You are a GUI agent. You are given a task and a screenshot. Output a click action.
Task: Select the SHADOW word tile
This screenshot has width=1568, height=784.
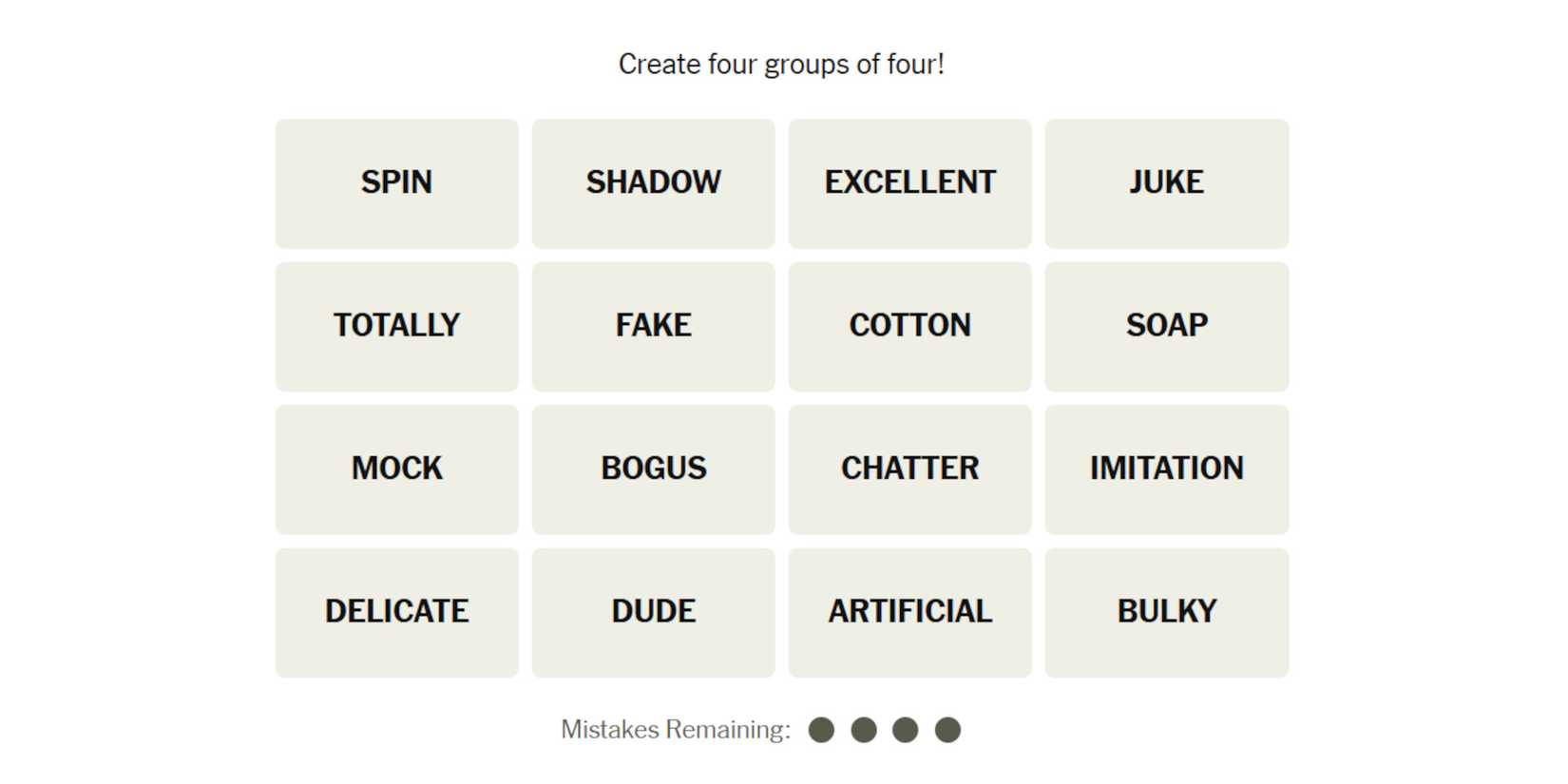(653, 183)
